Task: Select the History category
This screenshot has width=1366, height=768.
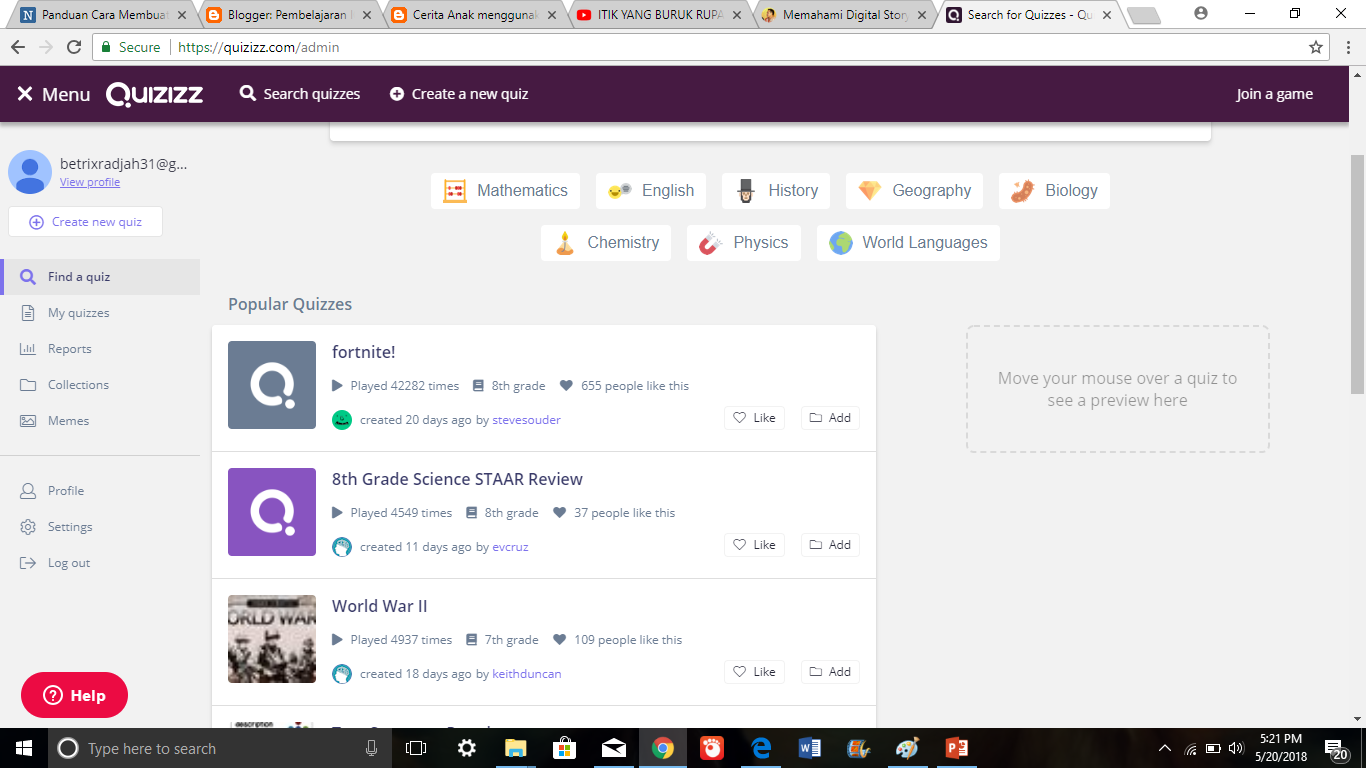Action: point(776,191)
